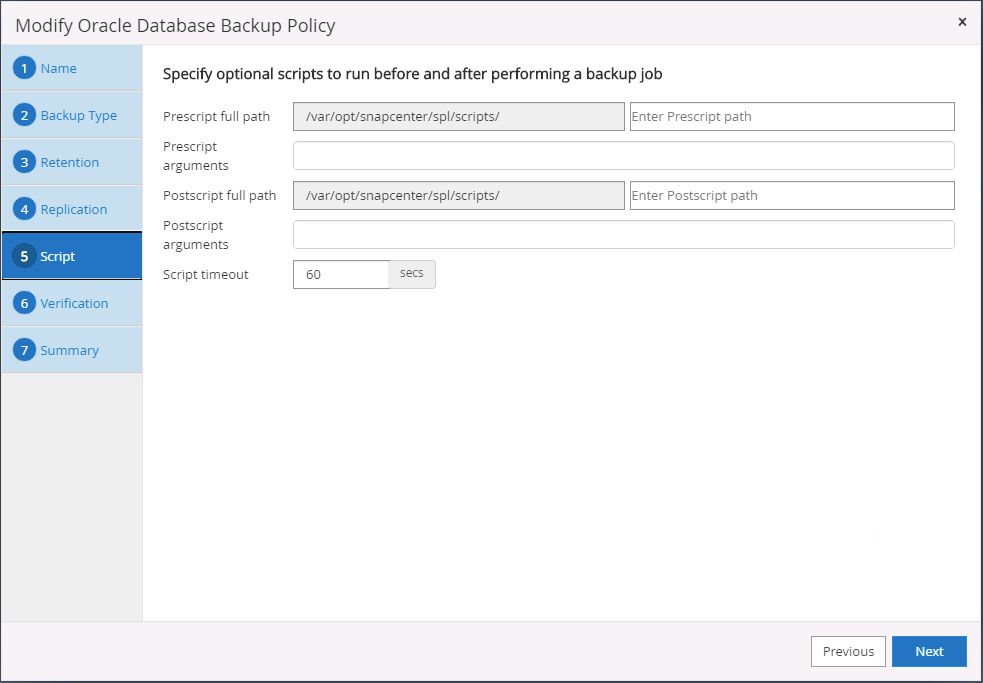
Task: Go to the Name step
Action: point(59,69)
